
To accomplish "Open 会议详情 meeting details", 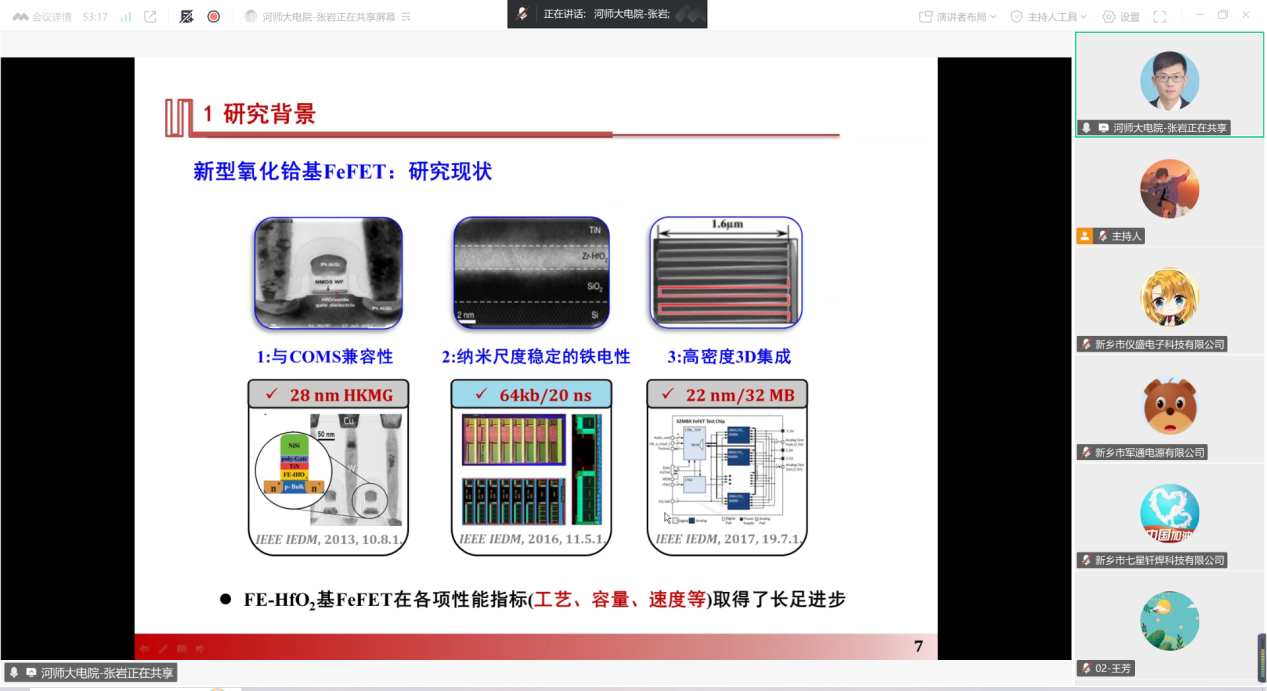I will pyautogui.click(x=46, y=17).
